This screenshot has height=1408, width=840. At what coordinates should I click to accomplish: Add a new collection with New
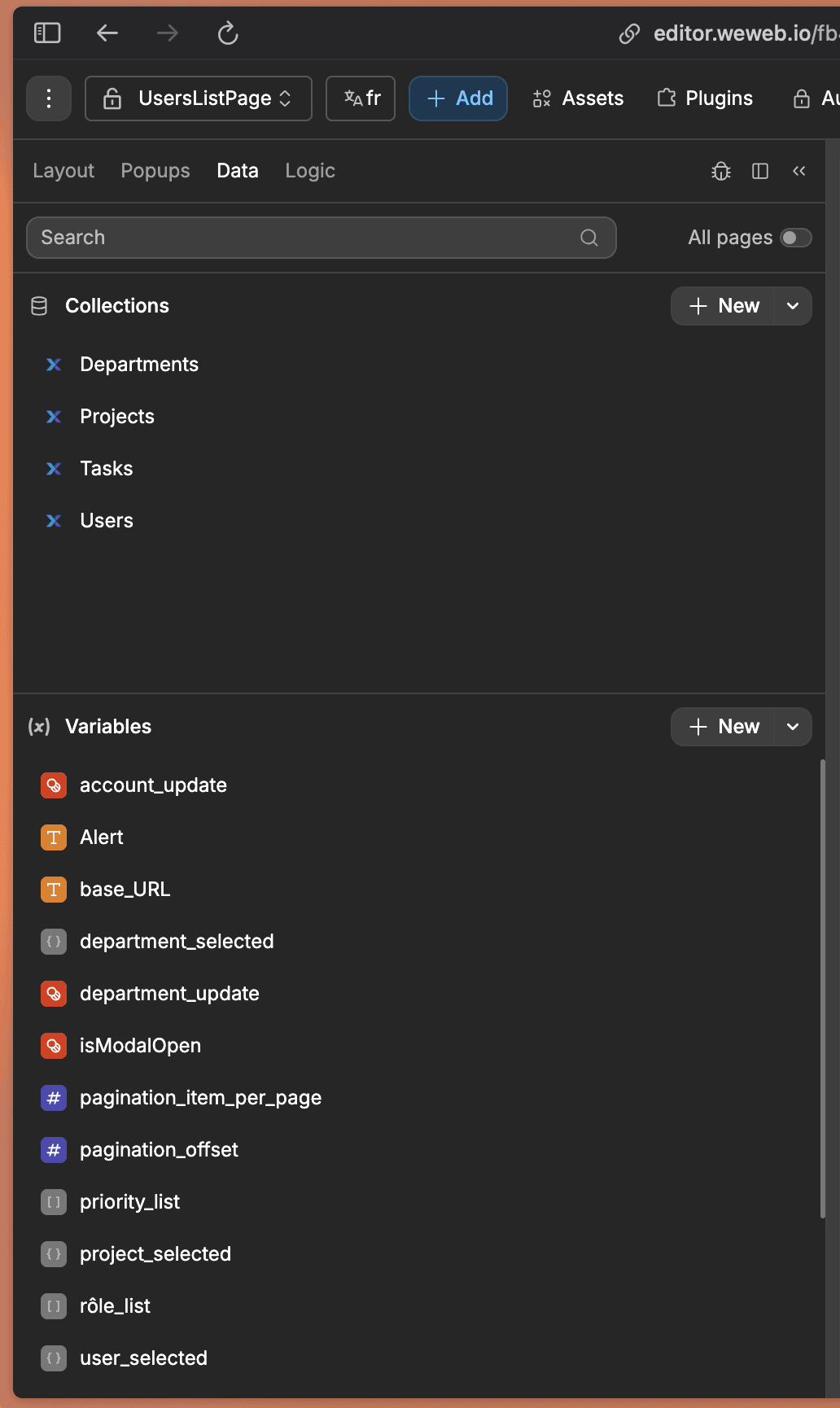coord(723,306)
